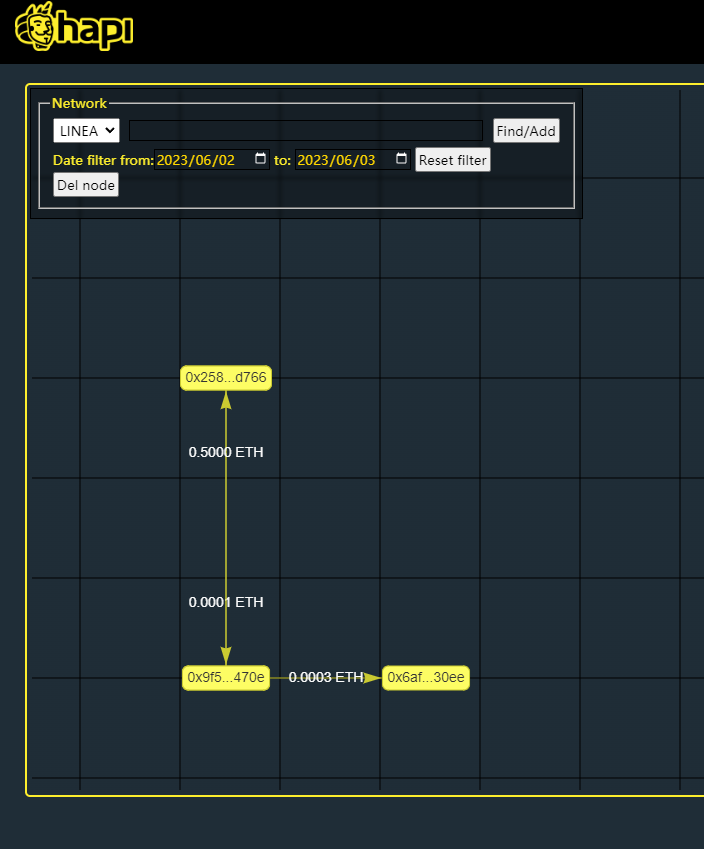The image size is (704, 849).
Task: Click the hapi mascot logo icon
Action: point(35,27)
